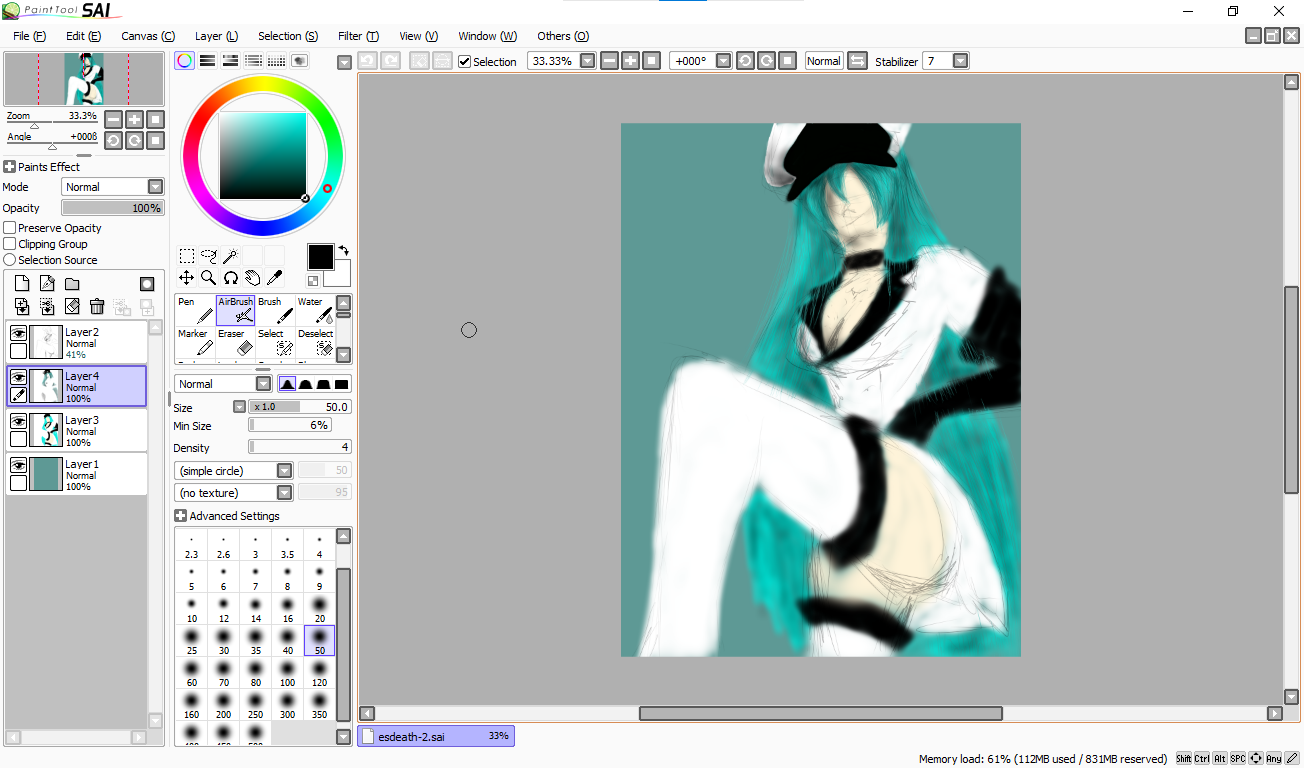Toggle the Selection checkbox in toolbar
Screen dimensions: 1304x768
coord(464,61)
